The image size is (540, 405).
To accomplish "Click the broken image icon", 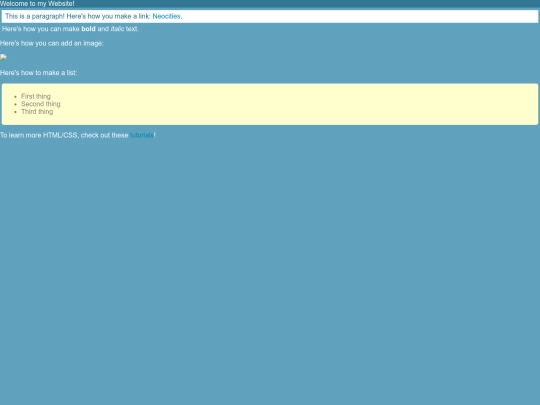I will (3, 58).
